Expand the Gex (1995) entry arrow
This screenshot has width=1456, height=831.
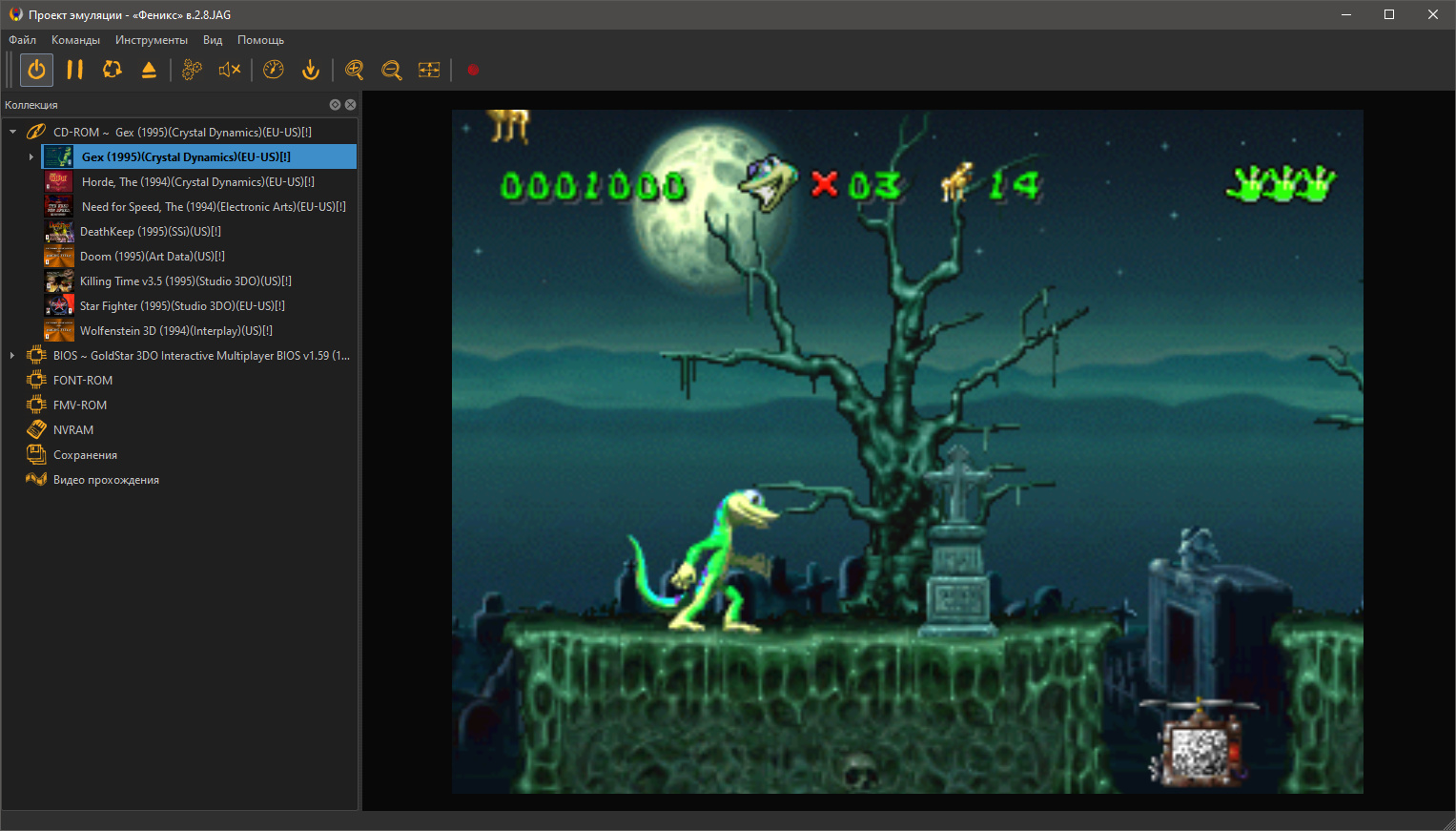31,156
